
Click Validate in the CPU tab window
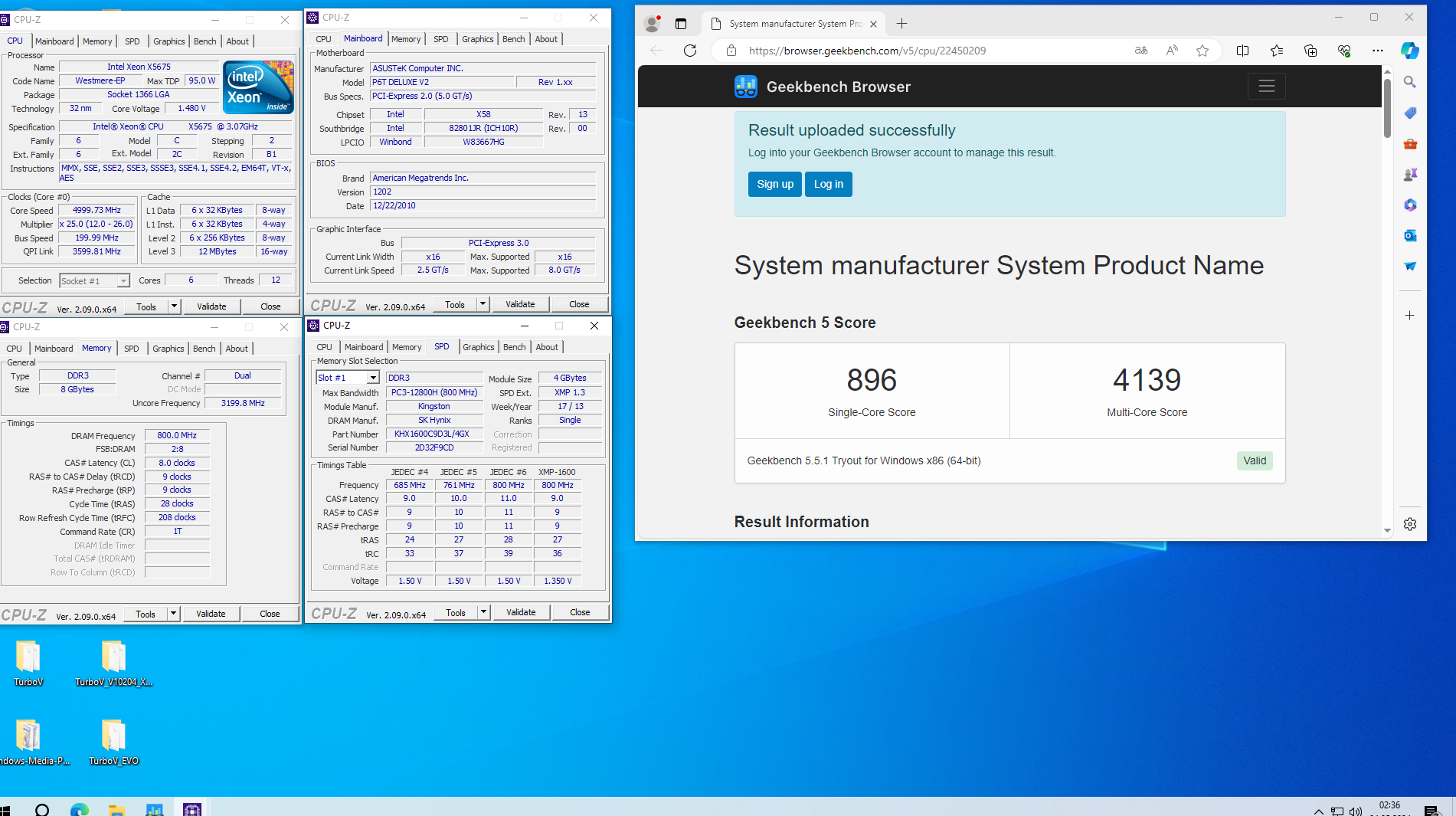[211, 306]
